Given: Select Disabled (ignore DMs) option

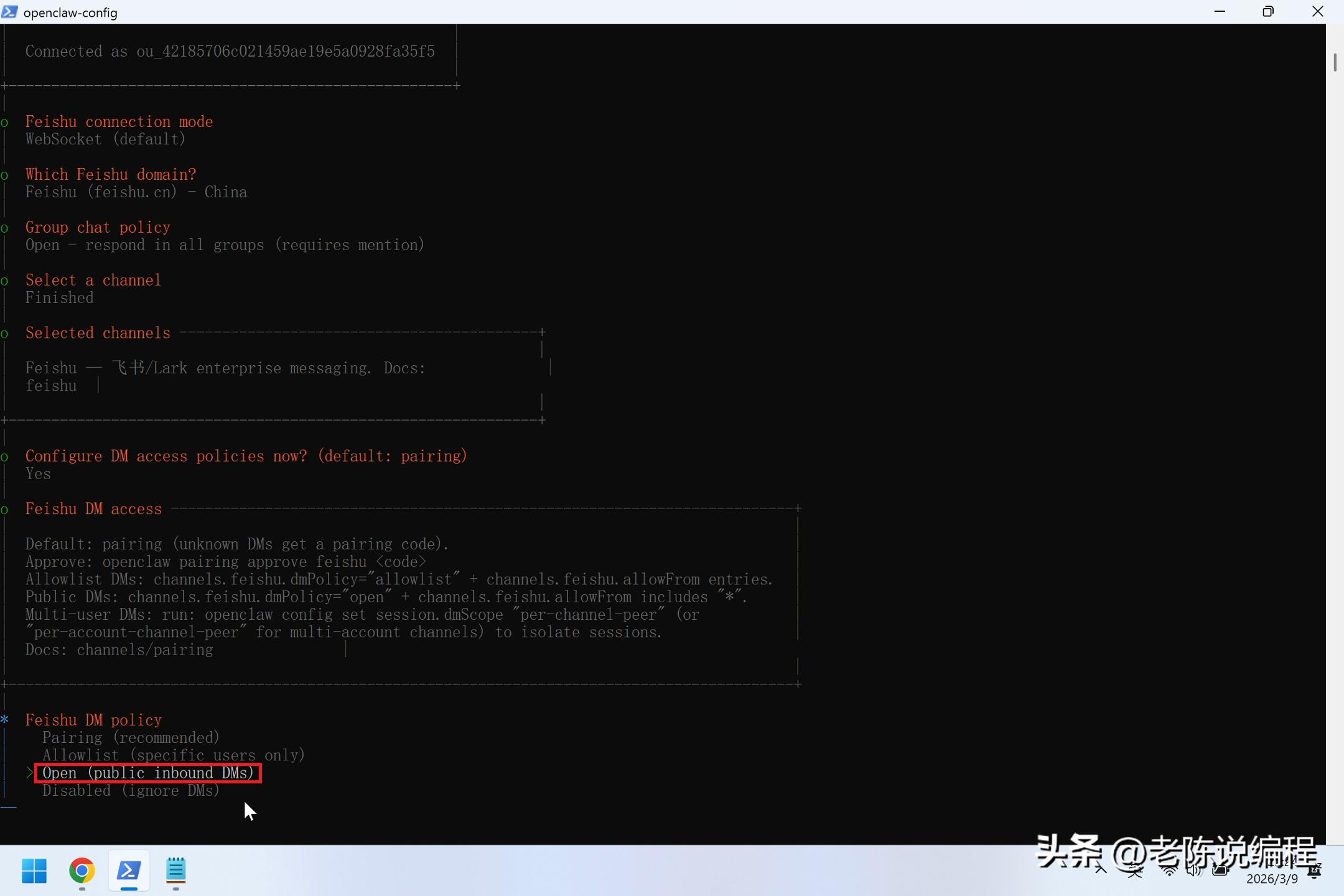Looking at the screenshot, I should (131, 790).
